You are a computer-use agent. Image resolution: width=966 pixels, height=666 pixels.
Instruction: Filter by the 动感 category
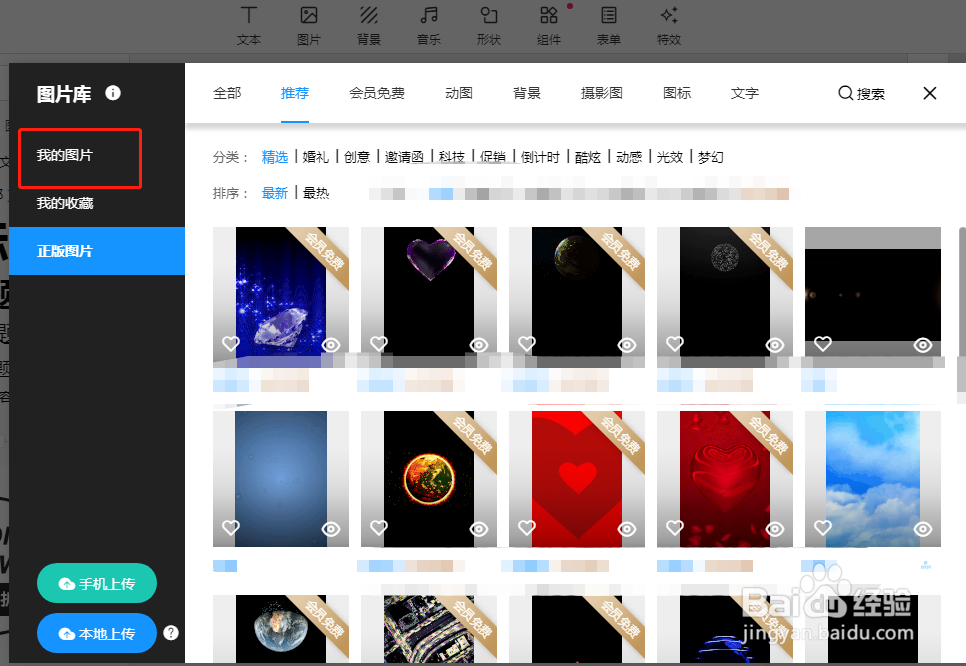[629, 157]
